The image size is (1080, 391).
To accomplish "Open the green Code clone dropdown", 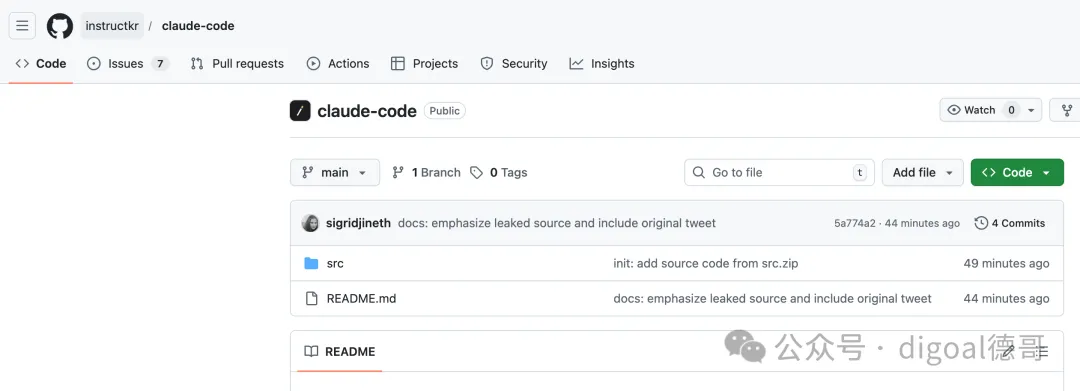I will coord(1017,172).
